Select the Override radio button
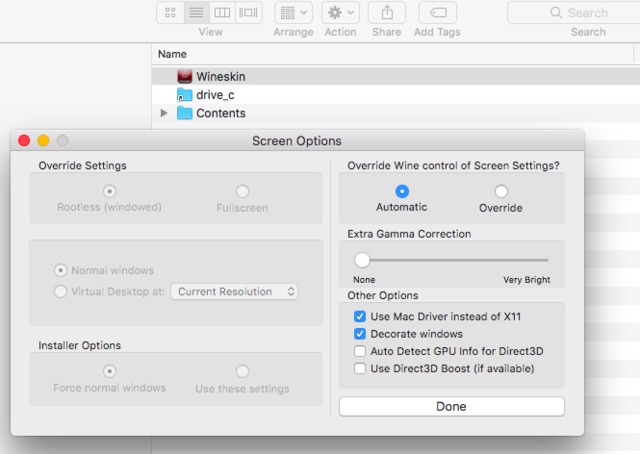 501,191
